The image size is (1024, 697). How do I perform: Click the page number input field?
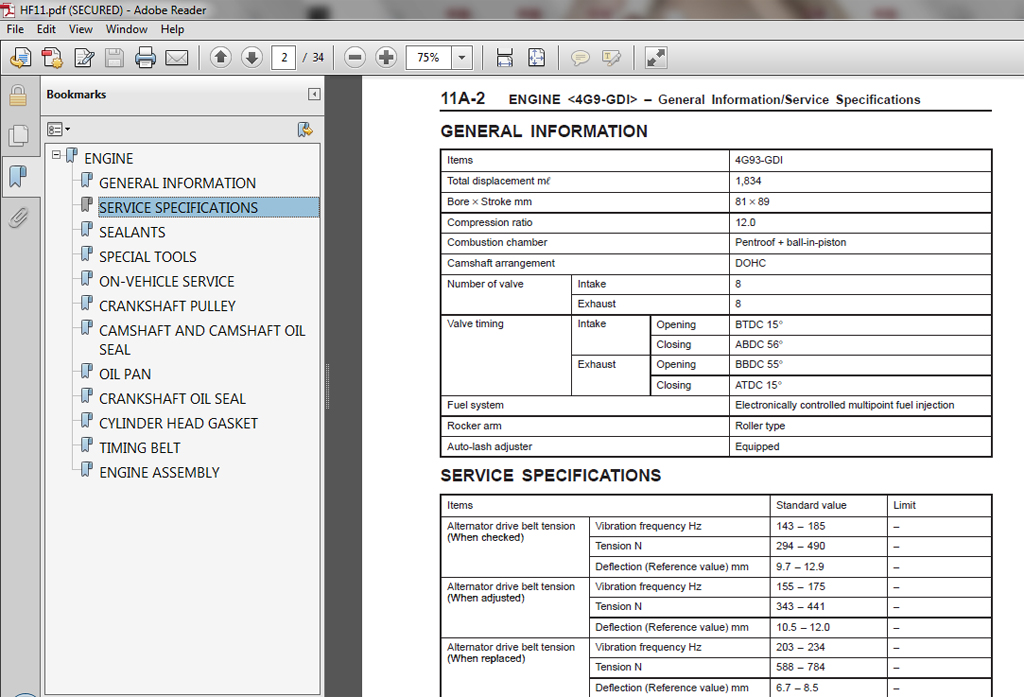pyautogui.click(x=284, y=57)
